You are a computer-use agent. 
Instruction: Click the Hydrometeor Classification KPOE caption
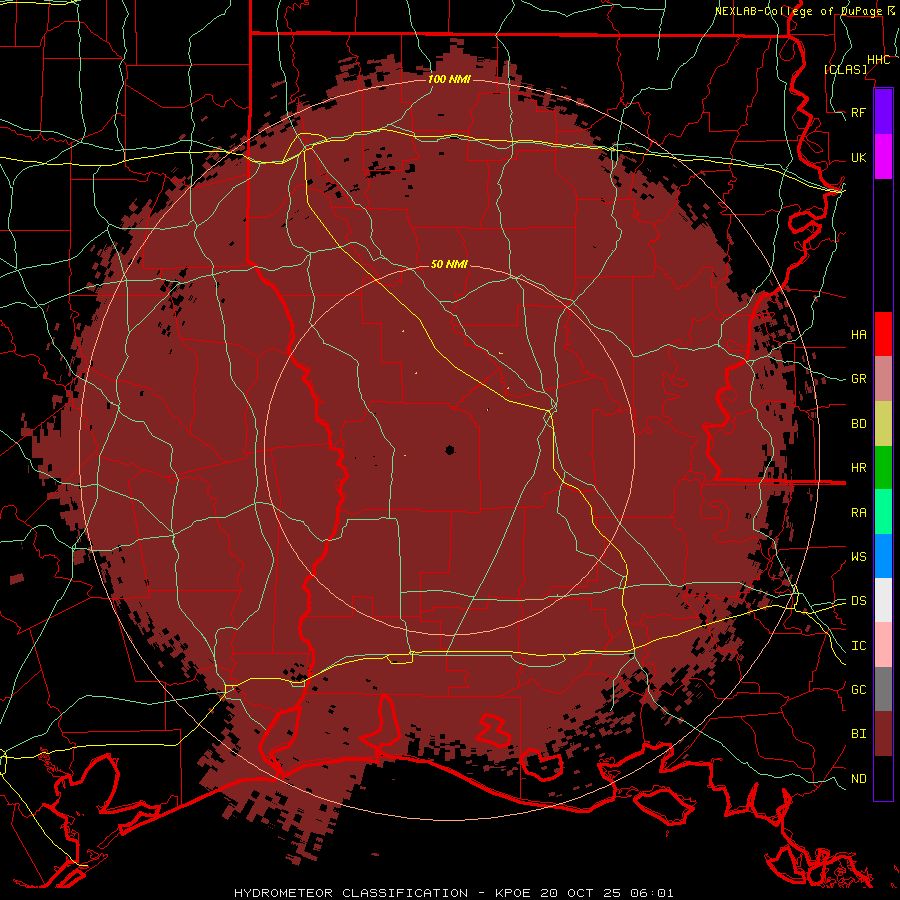pyautogui.click(x=453, y=893)
